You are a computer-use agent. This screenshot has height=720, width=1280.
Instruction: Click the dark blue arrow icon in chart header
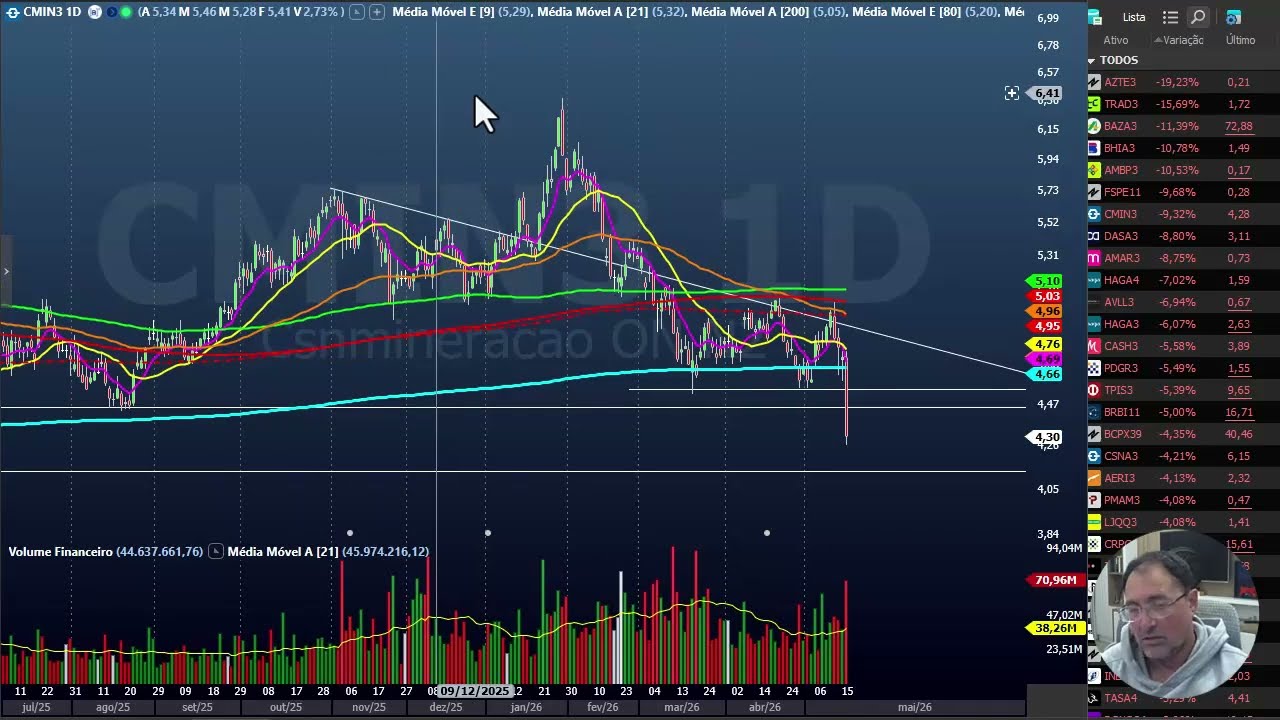pos(111,12)
